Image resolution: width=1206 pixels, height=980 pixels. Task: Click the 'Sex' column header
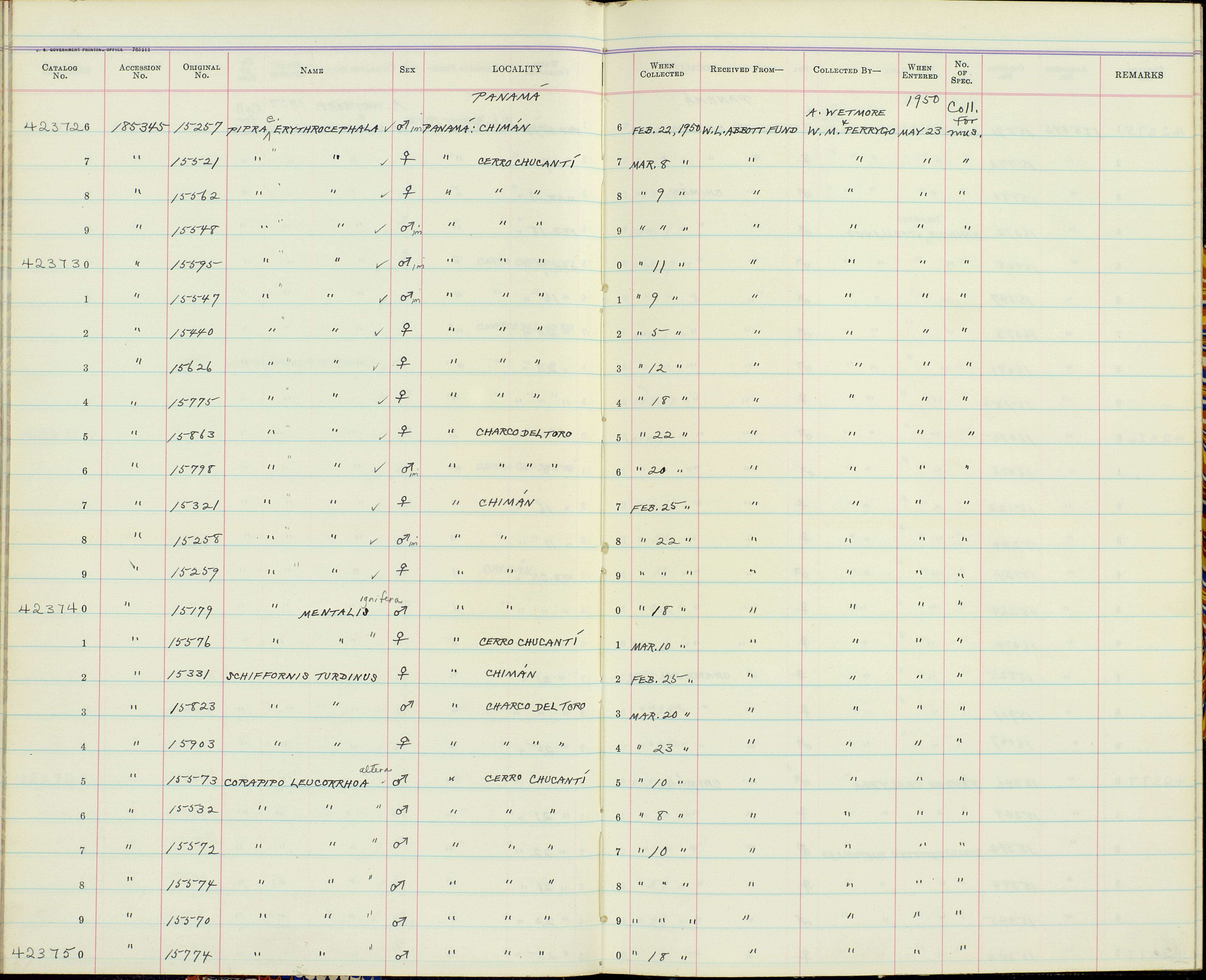[407, 70]
